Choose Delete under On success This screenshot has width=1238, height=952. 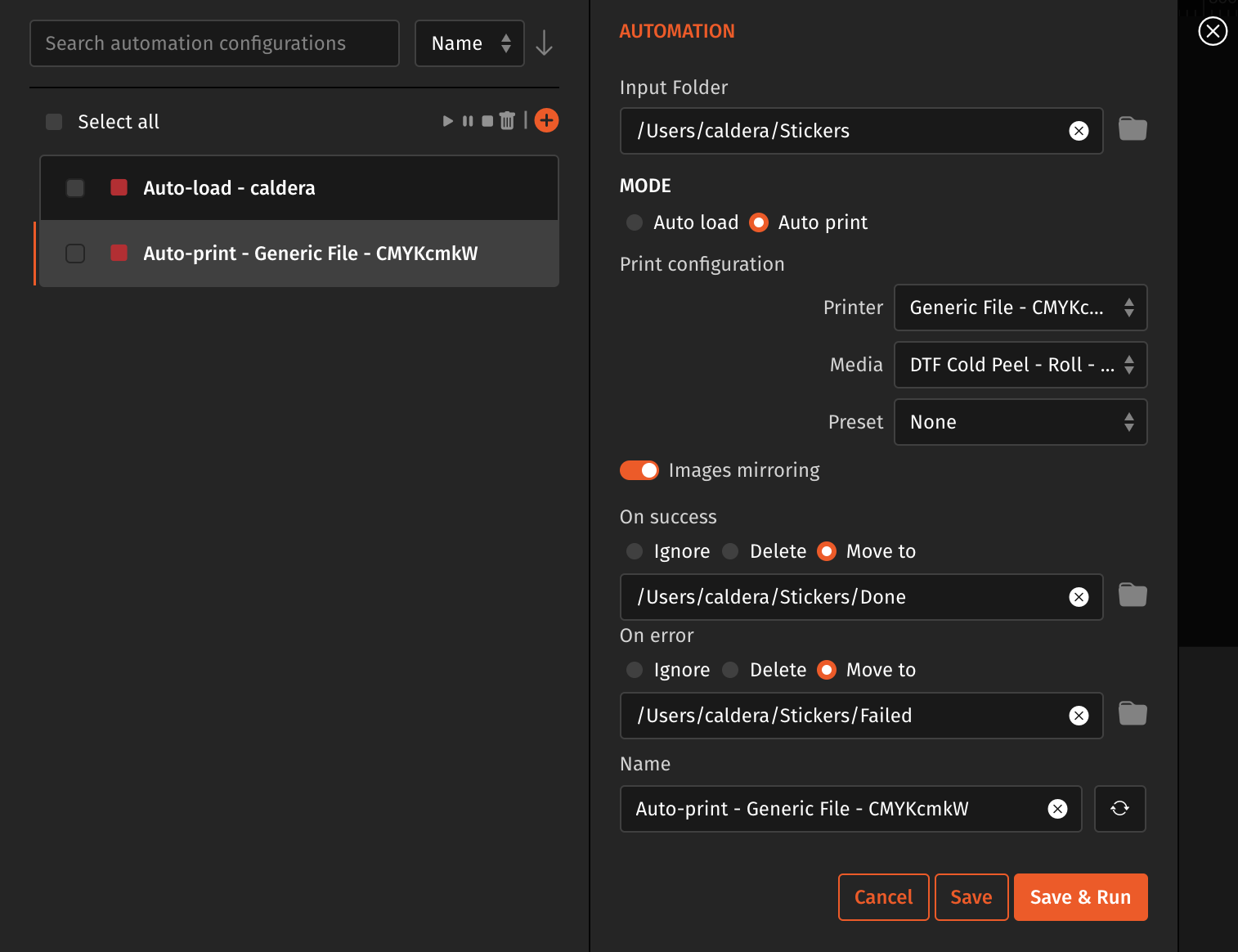pyautogui.click(x=730, y=551)
